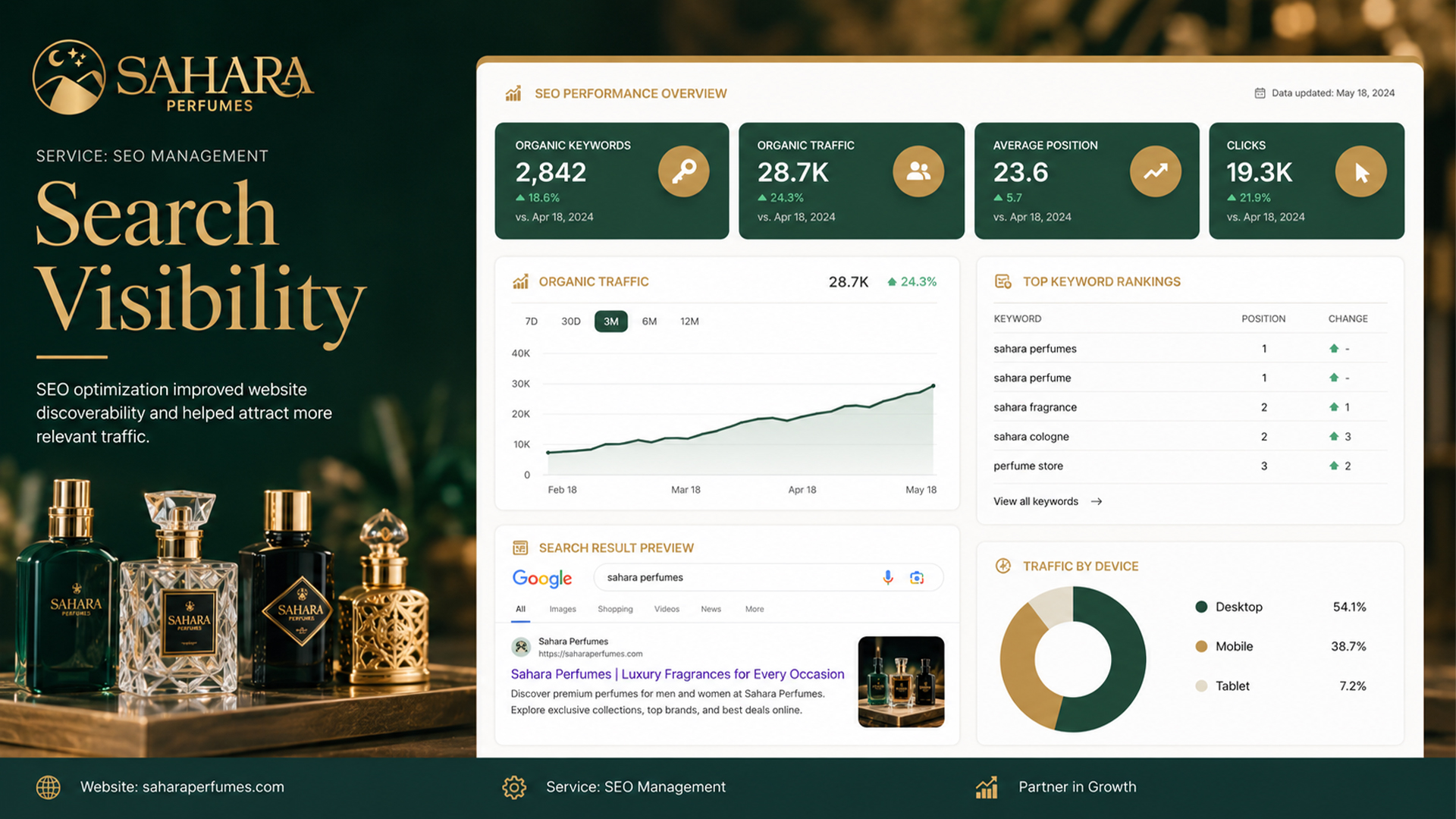
Task: Click the green up arrow in sahara fragrance row
Action: [x=1334, y=407]
